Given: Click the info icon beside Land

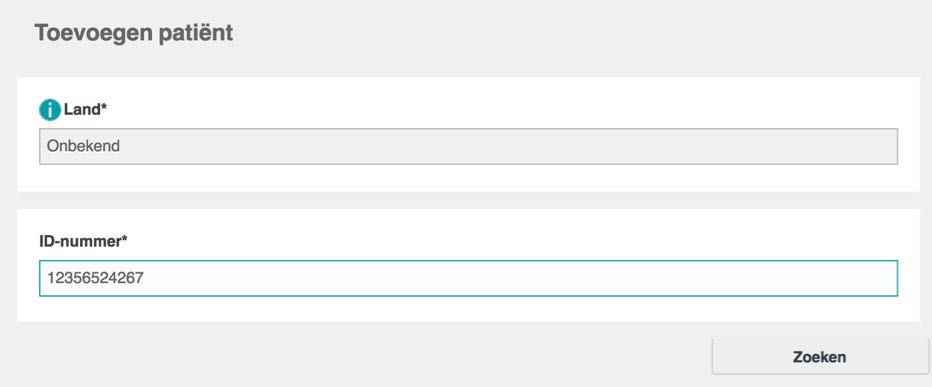Looking at the screenshot, I should pos(50,110).
